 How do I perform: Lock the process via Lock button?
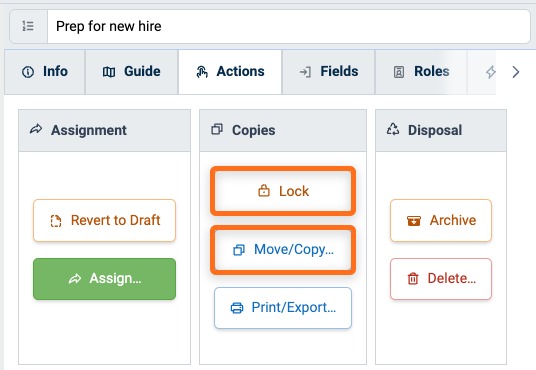pos(283,191)
